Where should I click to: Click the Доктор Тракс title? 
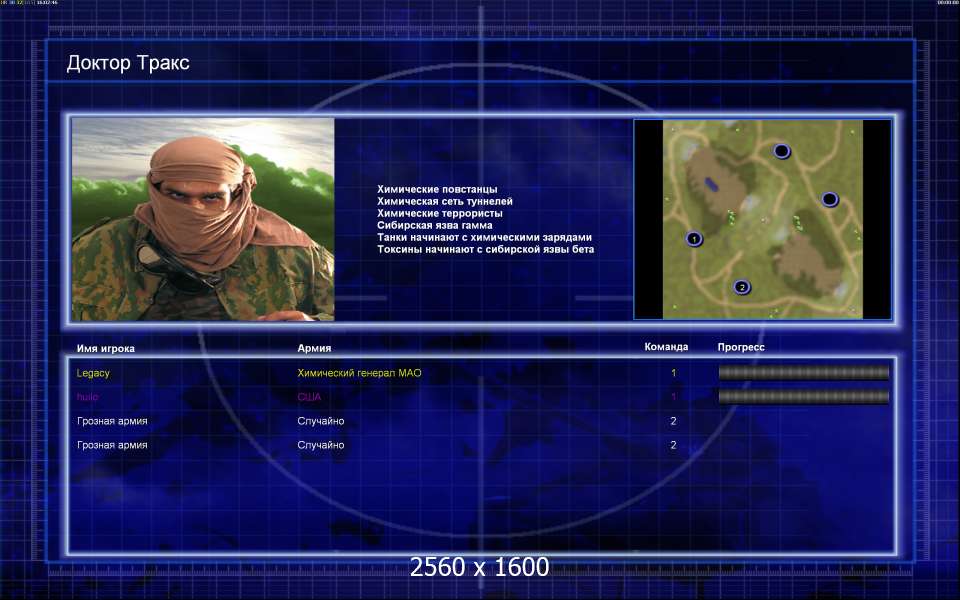click(x=128, y=63)
